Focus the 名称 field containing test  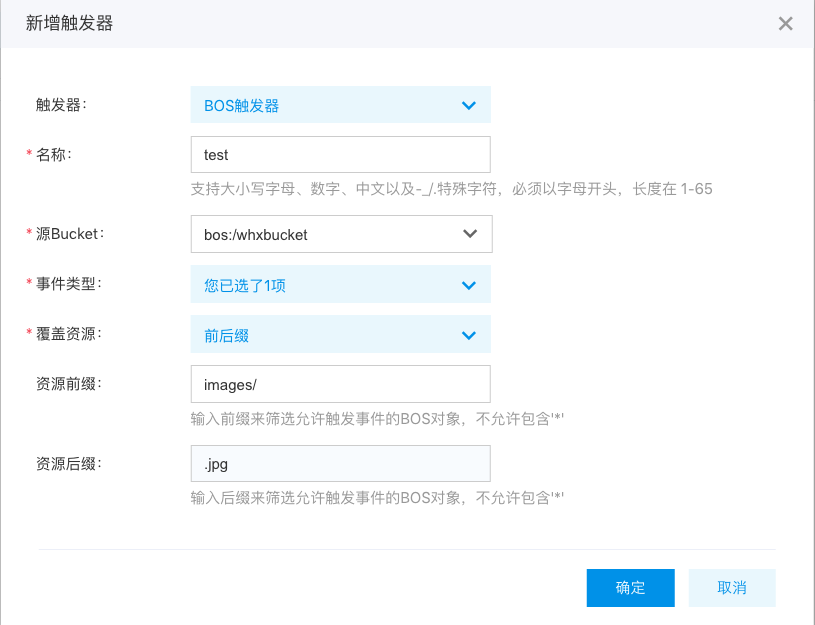340,154
